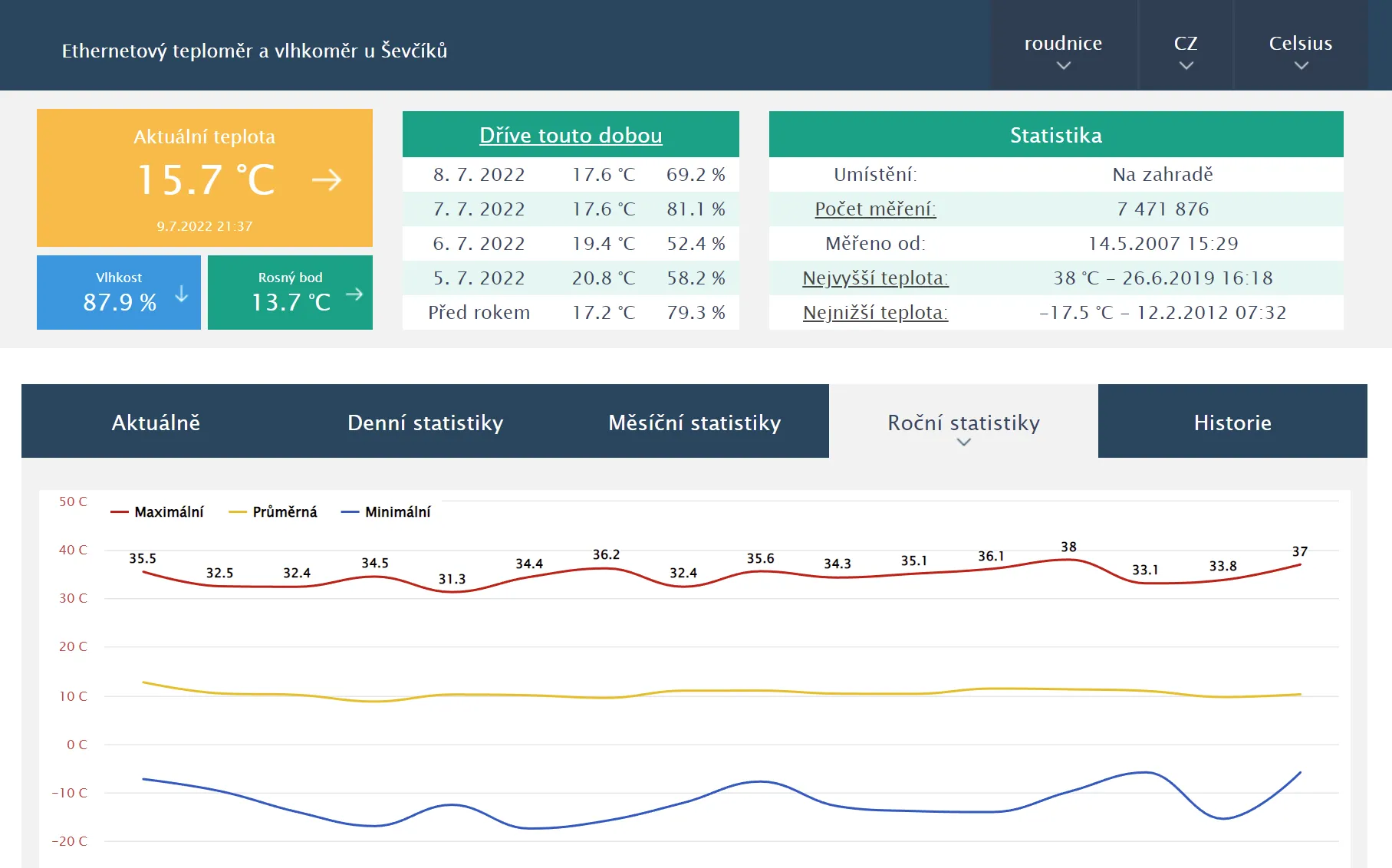The image size is (1392, 868).
Task: Click the Dříve touto dobou heading link
Action: click(x=571, y=135)
